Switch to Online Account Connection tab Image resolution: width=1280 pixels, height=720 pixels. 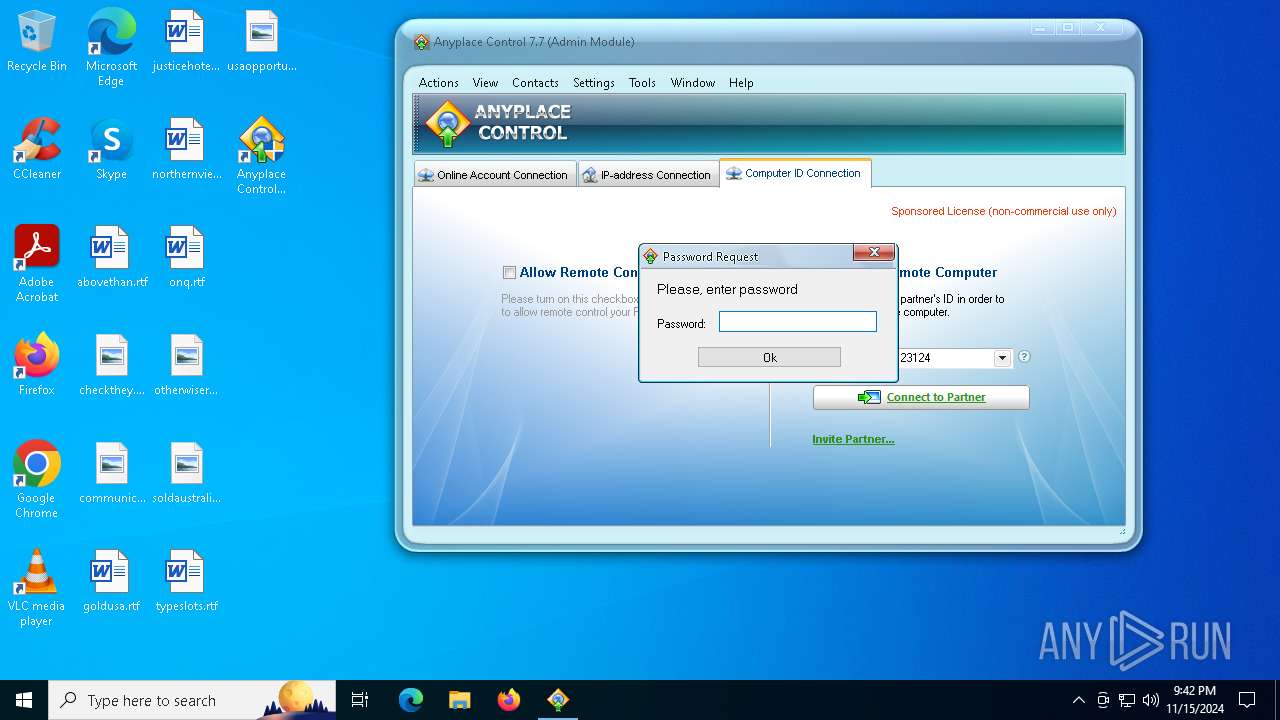click(495, 174)
